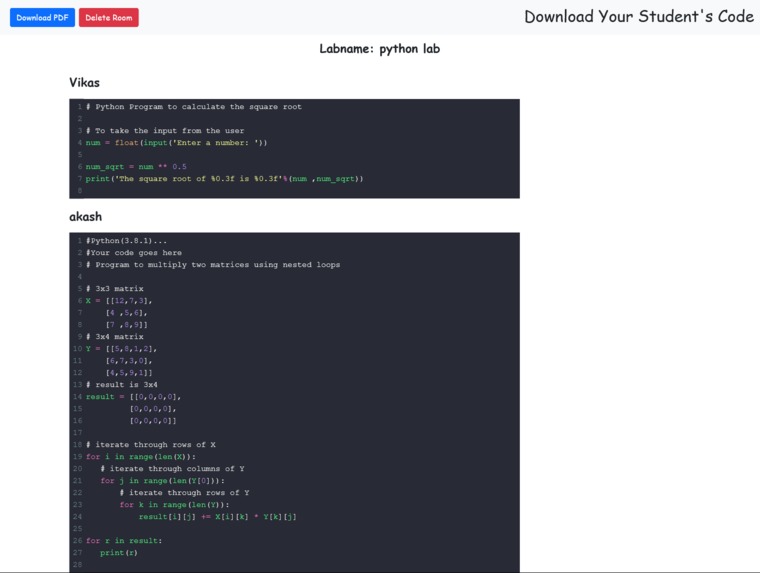
Task: Click the red Delete Room button
Action: pos(109,17)
